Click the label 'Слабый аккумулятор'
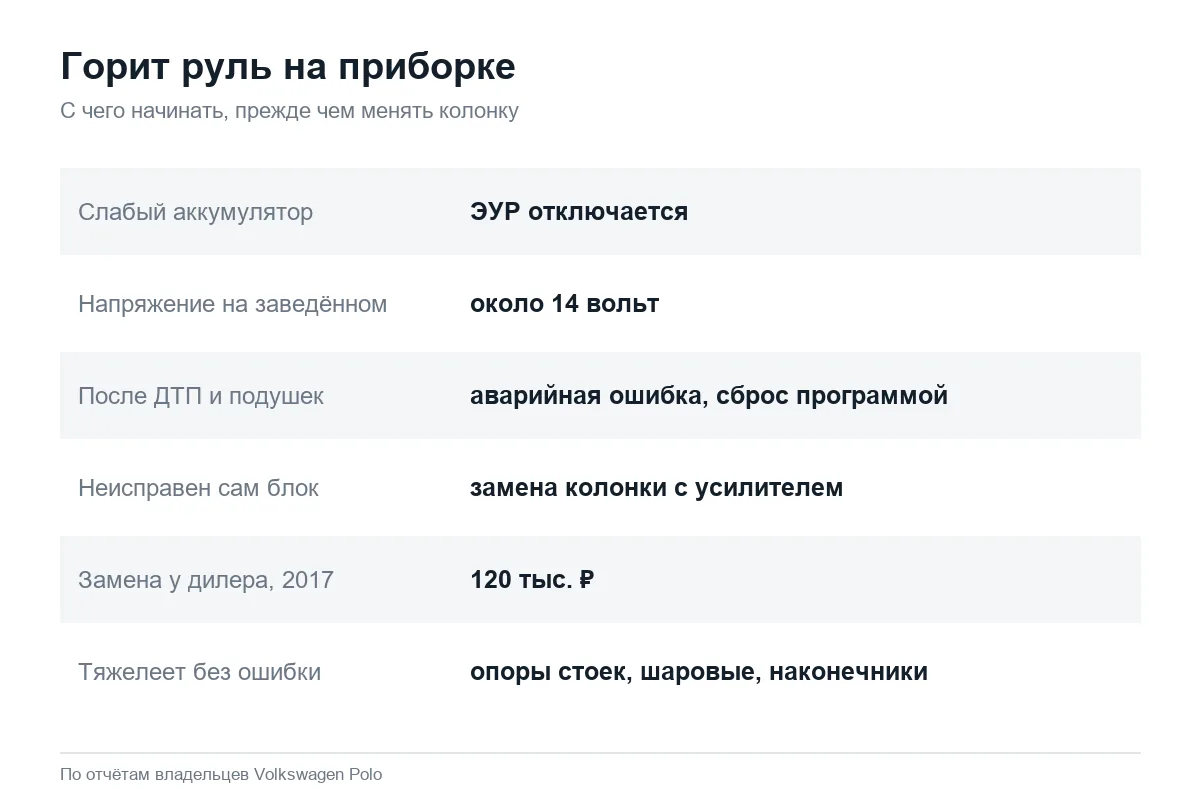The height and width of the screenshot is (800, 1200). [195, 212]
